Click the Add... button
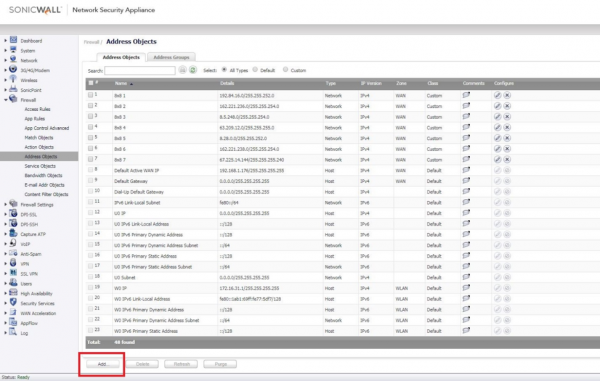 point(103,364)
